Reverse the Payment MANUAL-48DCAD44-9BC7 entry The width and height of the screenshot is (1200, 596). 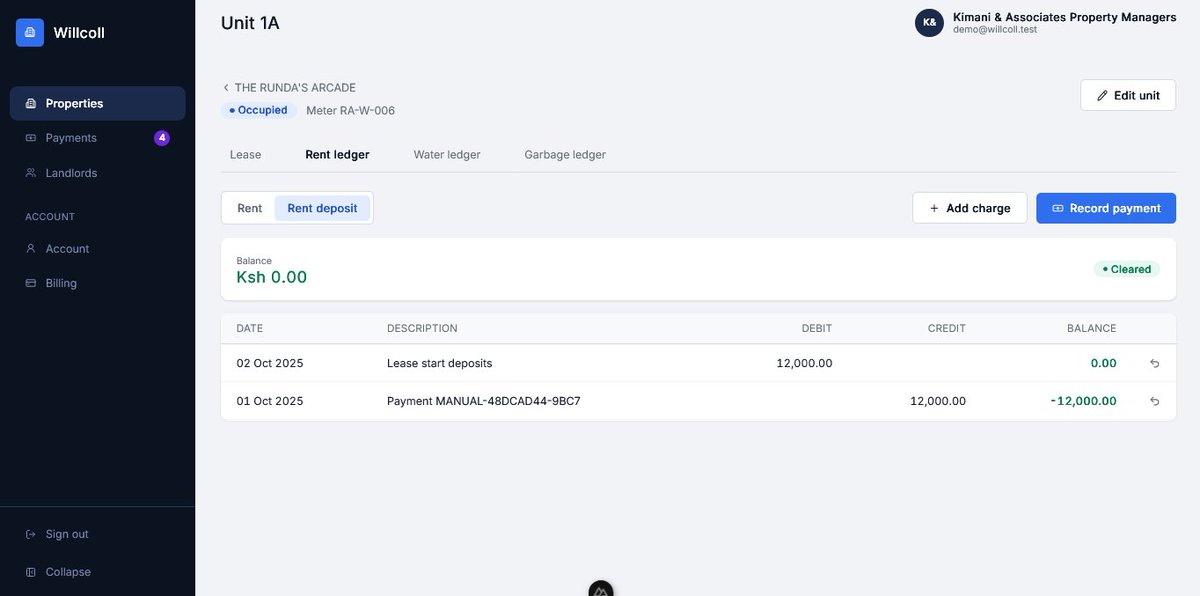(1155, 401)
